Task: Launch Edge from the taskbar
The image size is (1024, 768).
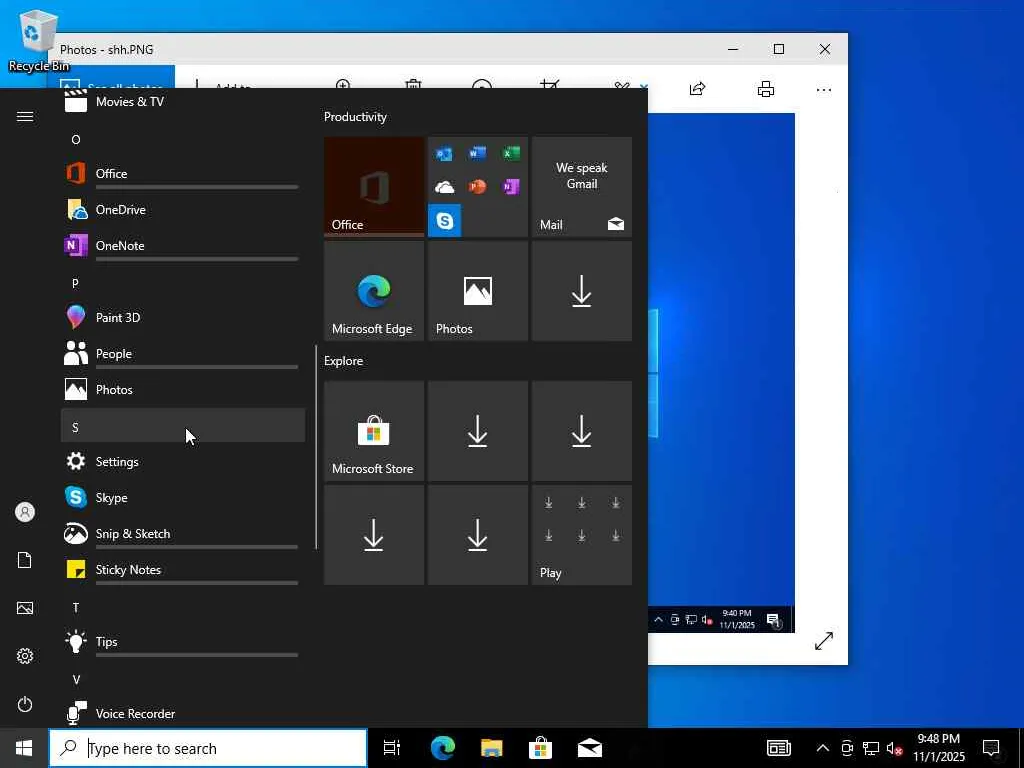Action: [x=443, y=748]
